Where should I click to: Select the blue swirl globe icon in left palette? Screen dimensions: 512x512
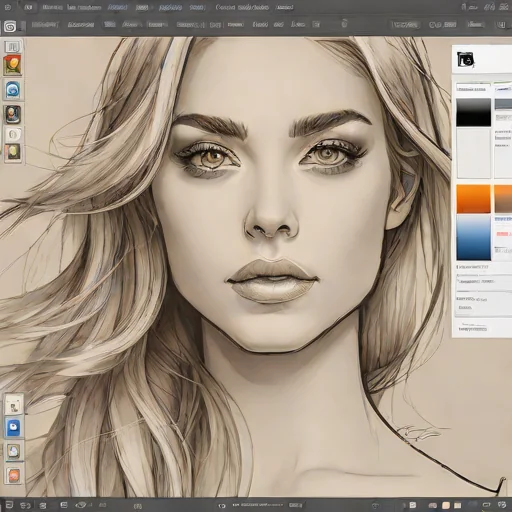(13, 90)
